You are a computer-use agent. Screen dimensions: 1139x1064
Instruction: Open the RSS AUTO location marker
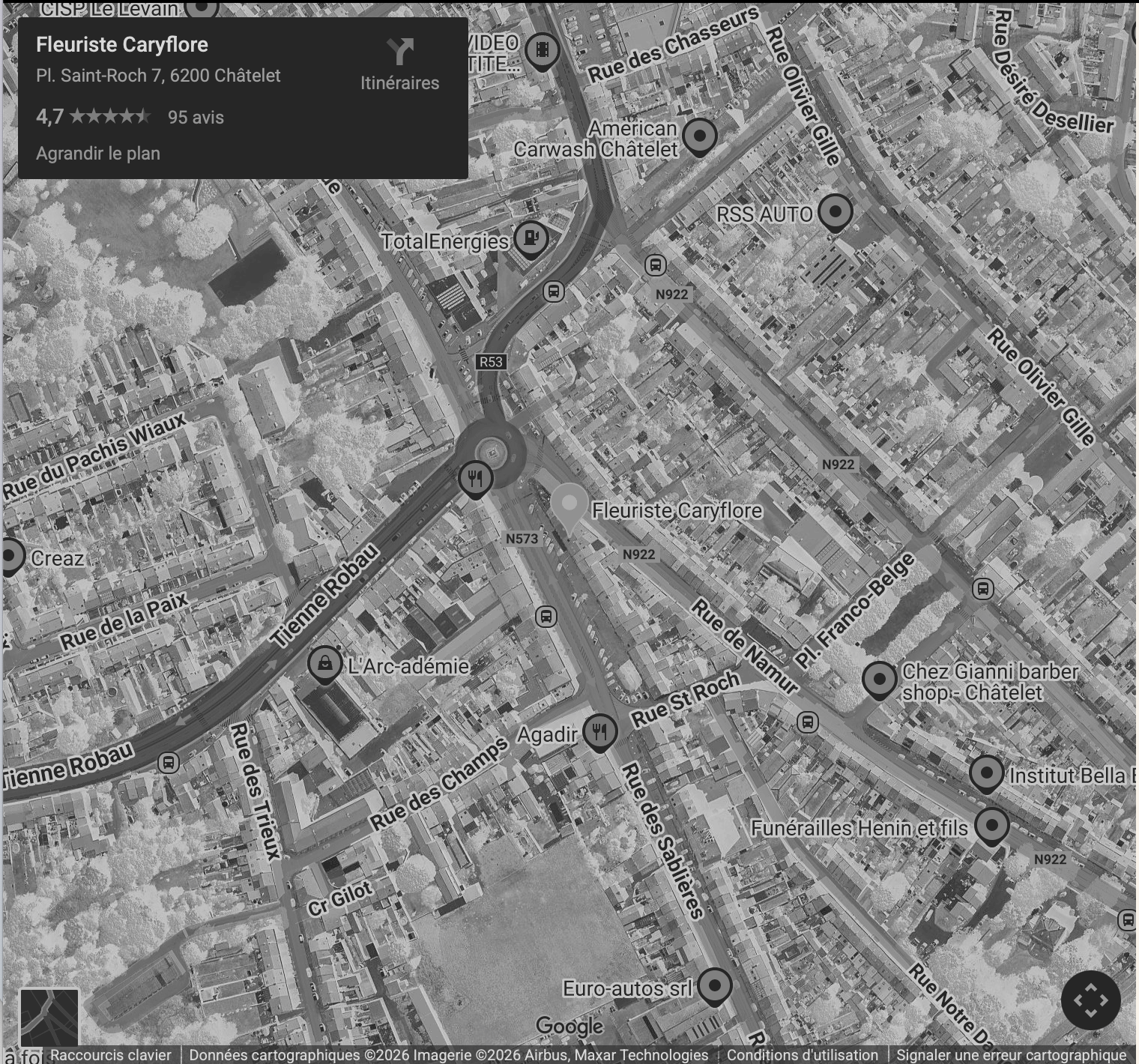(x=837, y=213)
